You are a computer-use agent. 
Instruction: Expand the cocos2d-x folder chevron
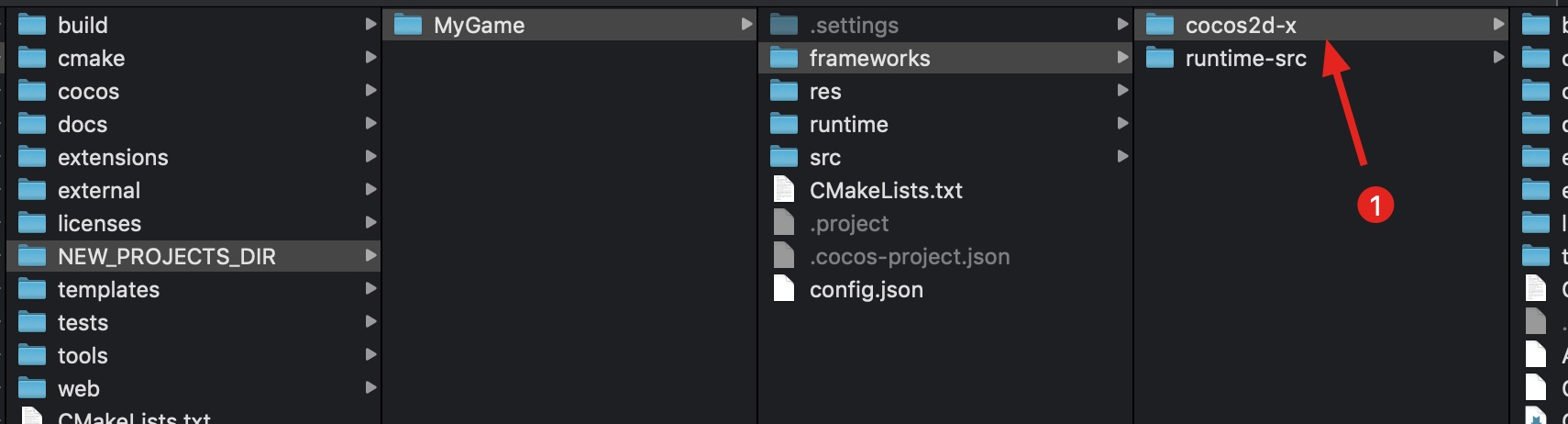1498,25
